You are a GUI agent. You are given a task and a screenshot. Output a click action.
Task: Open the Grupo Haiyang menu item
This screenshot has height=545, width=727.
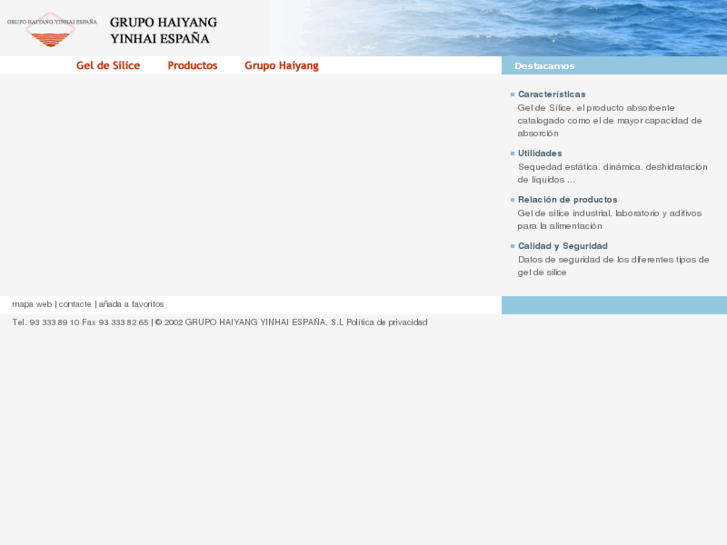(x=281, y=65)
